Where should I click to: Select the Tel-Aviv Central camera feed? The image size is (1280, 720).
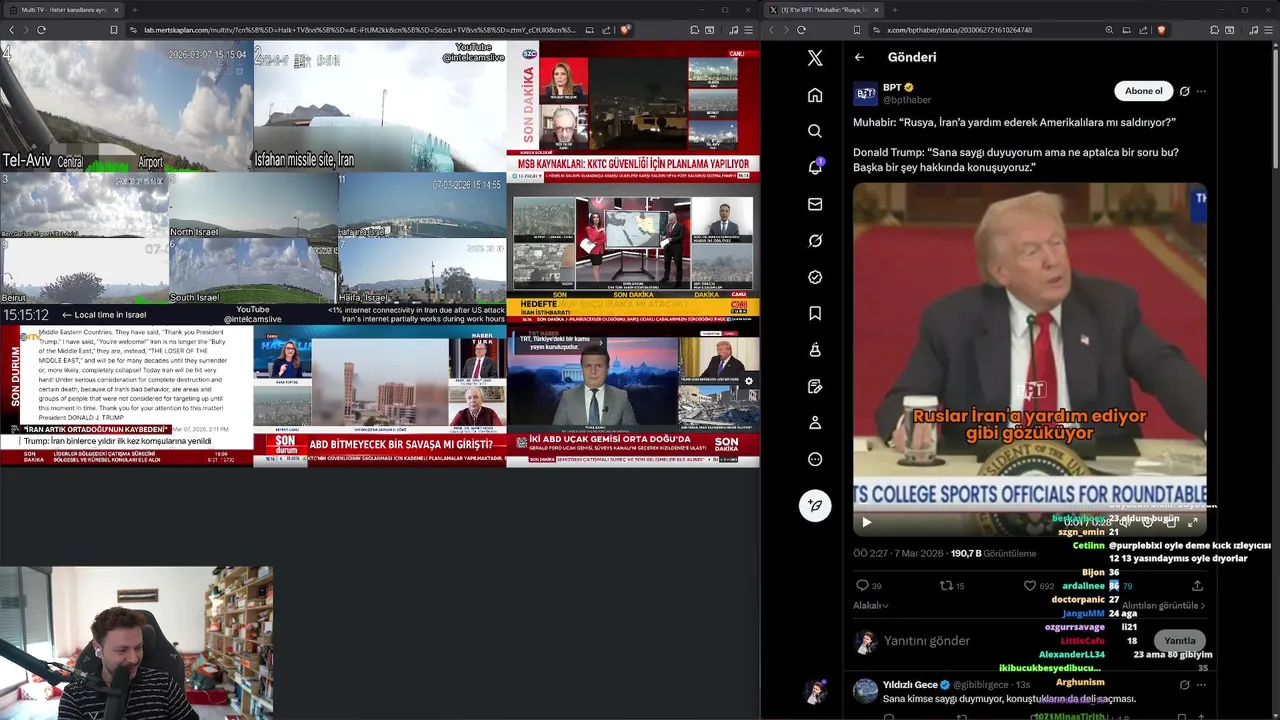pos(126,106)
